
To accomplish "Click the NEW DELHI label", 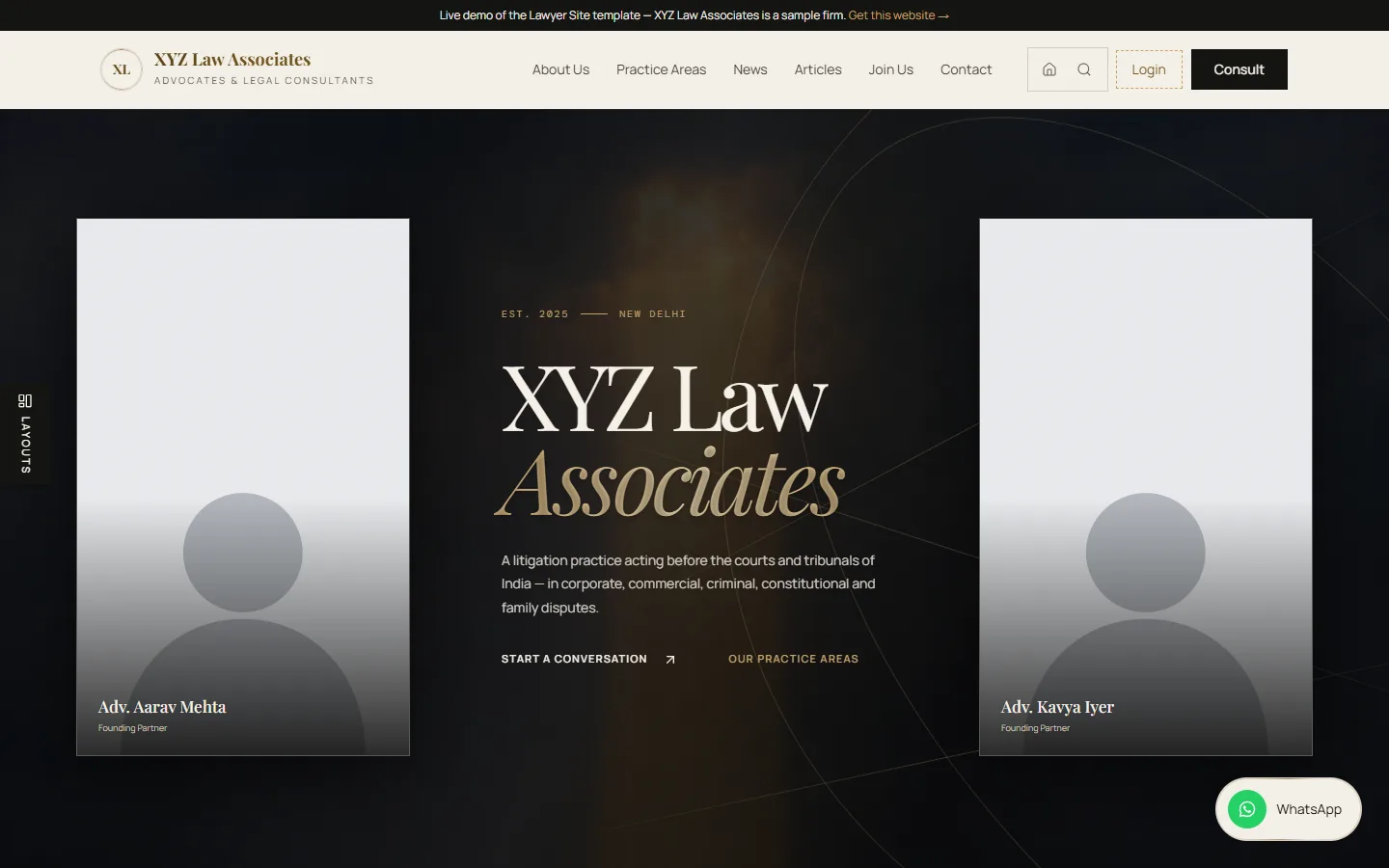I will click(652, 314).
